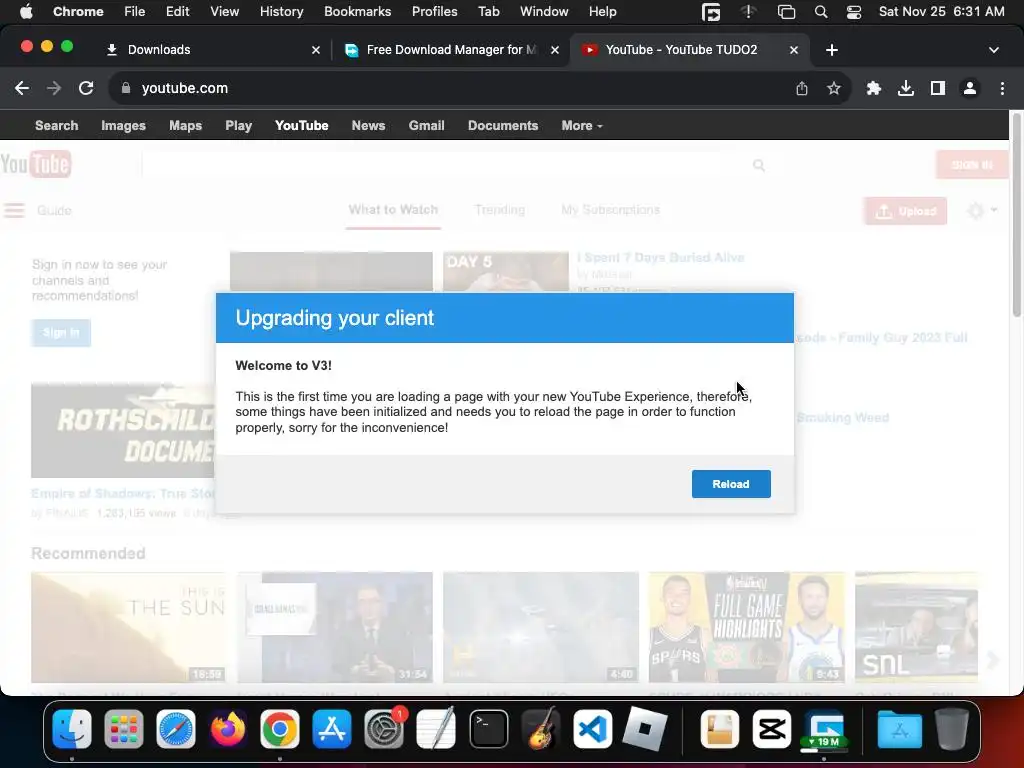
Task: Click the red Sign In button
Action: [972, 165]
